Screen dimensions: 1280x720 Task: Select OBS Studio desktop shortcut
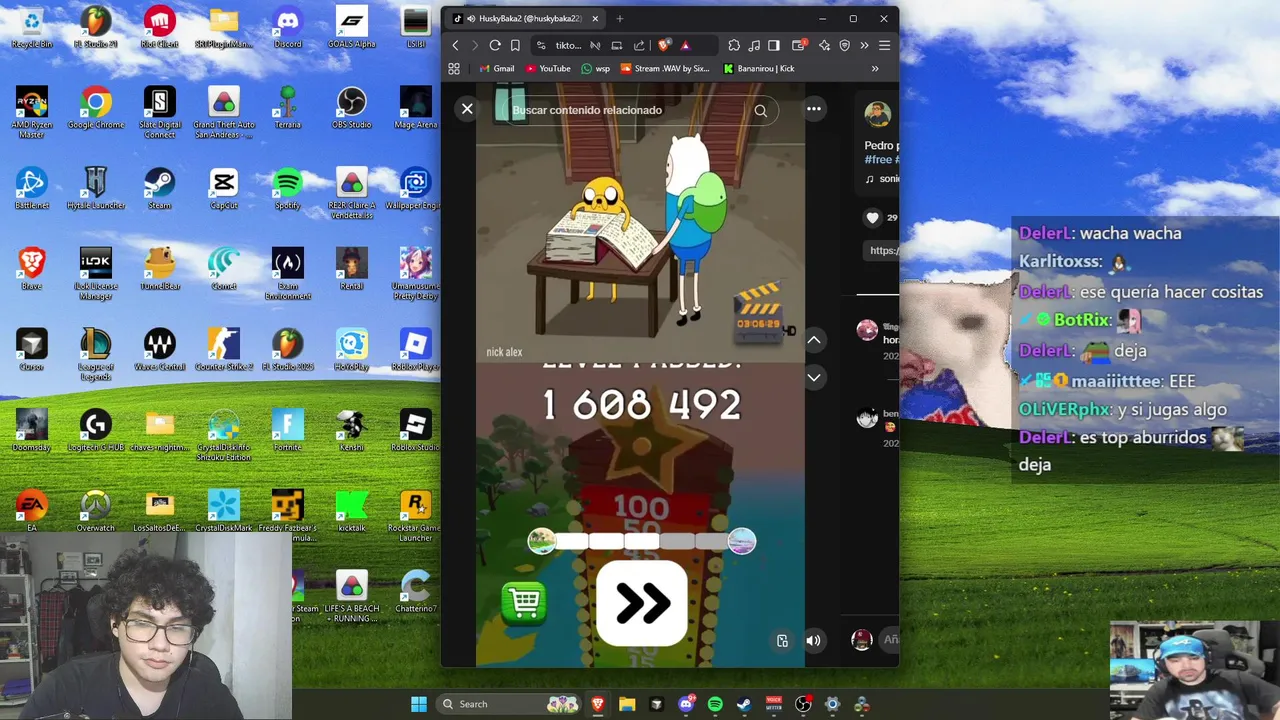pos(352,108)
